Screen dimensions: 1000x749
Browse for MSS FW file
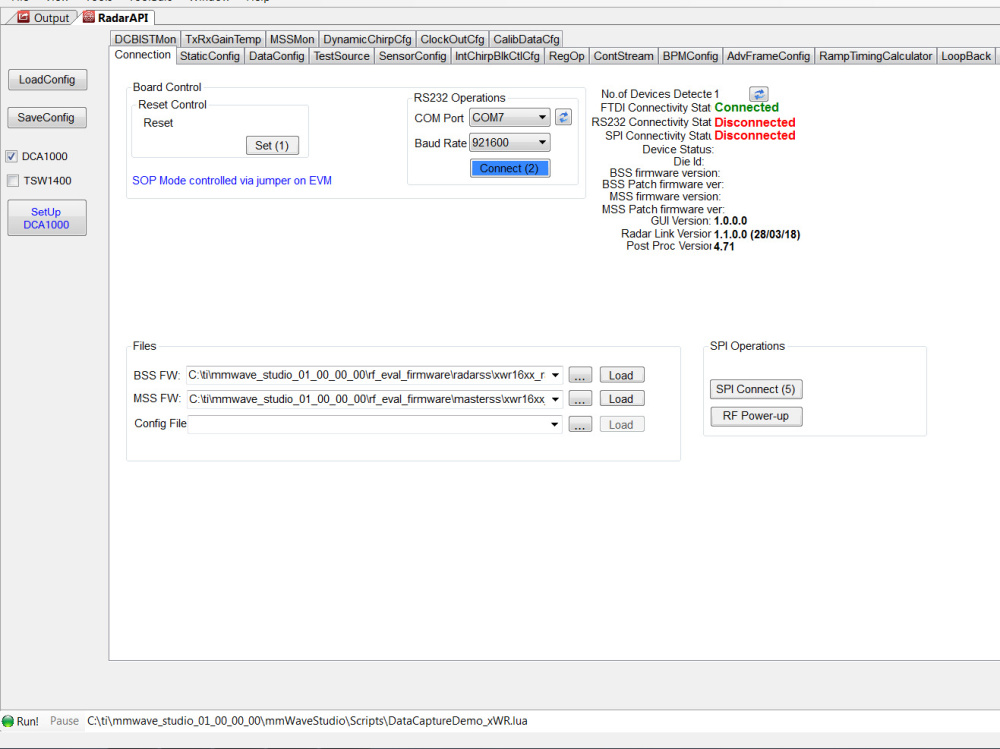click(580, 399)
